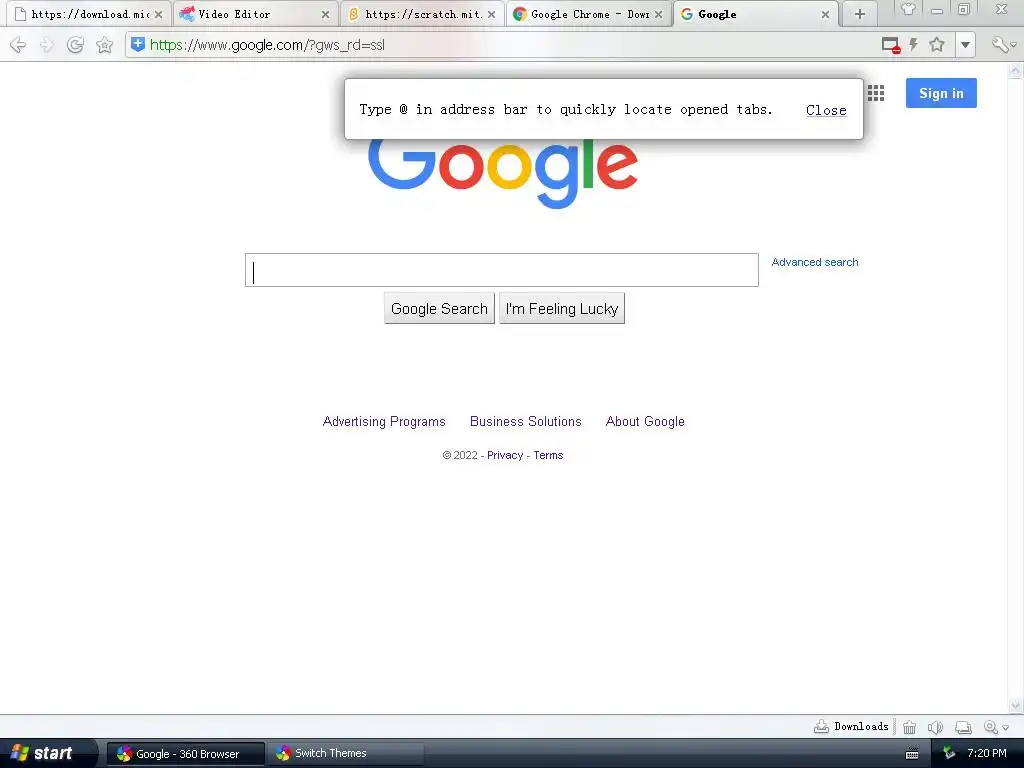Click the blocked popup icon in address bar
1024x768 pixels.
point(891,45)
